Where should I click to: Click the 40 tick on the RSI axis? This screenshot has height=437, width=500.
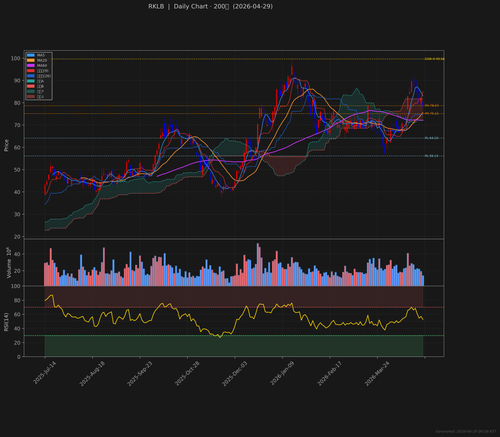pos(17,329)
